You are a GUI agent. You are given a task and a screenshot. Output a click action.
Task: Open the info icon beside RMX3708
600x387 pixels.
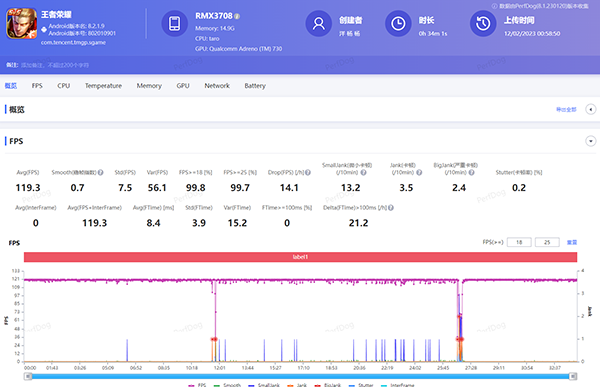coord(237,16)
